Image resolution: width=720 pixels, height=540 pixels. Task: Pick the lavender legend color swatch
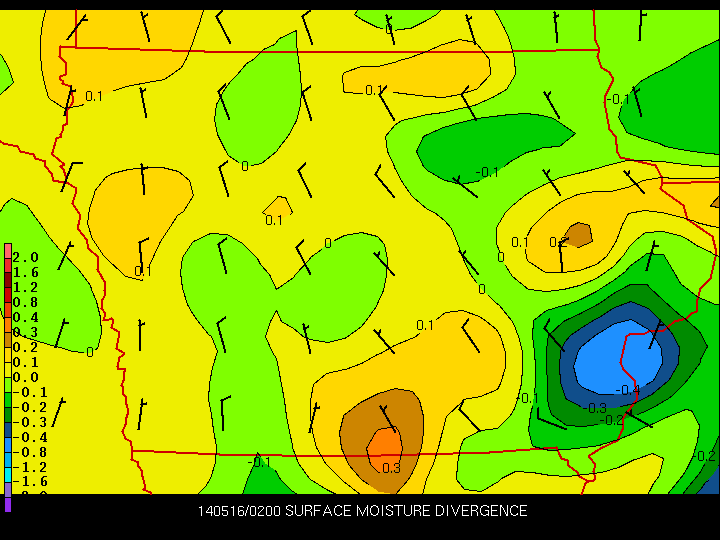click(8, 490)
